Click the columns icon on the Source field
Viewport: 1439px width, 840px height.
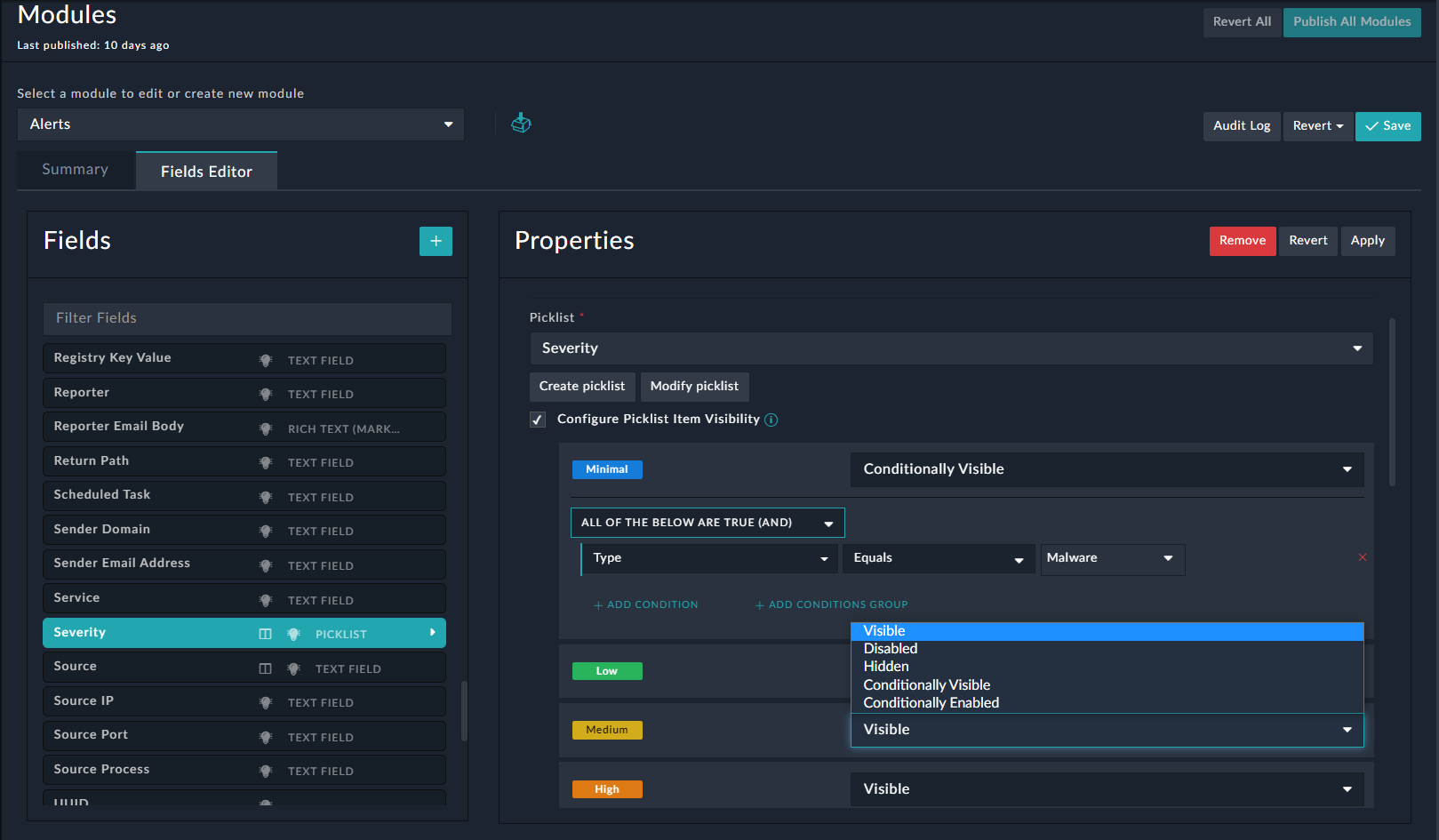265,667
